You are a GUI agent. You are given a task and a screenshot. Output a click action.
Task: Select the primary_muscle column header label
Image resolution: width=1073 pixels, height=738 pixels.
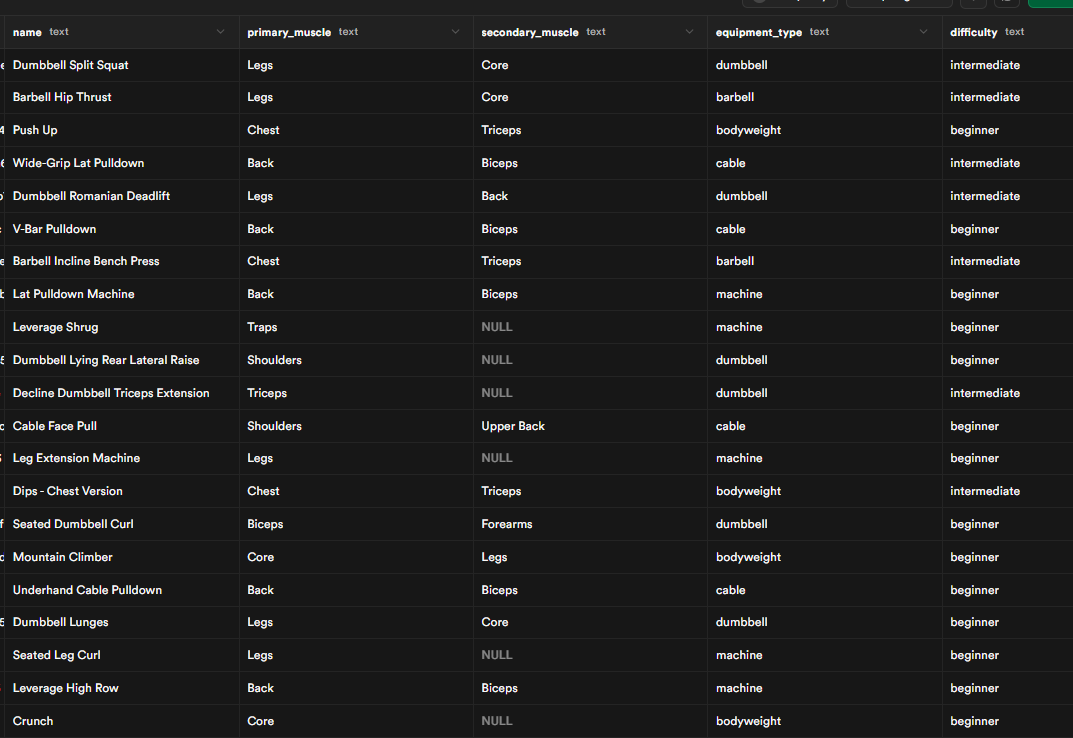tap(289, 32)
